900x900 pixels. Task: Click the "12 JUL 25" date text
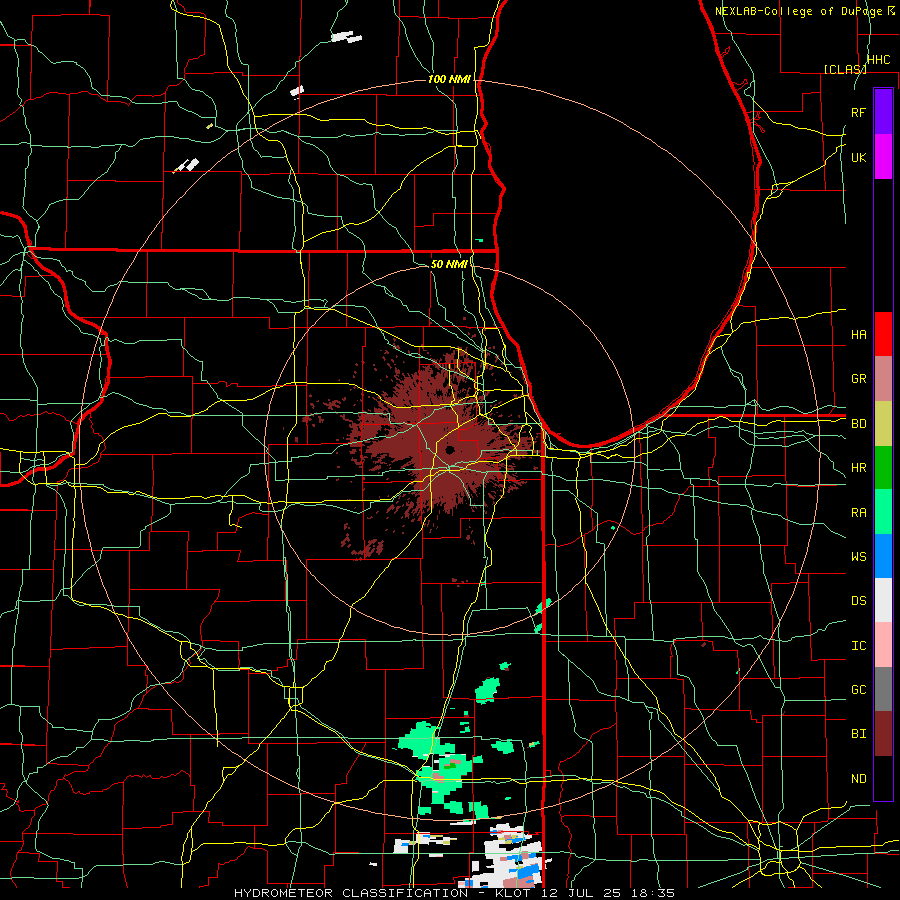point(583,893)
